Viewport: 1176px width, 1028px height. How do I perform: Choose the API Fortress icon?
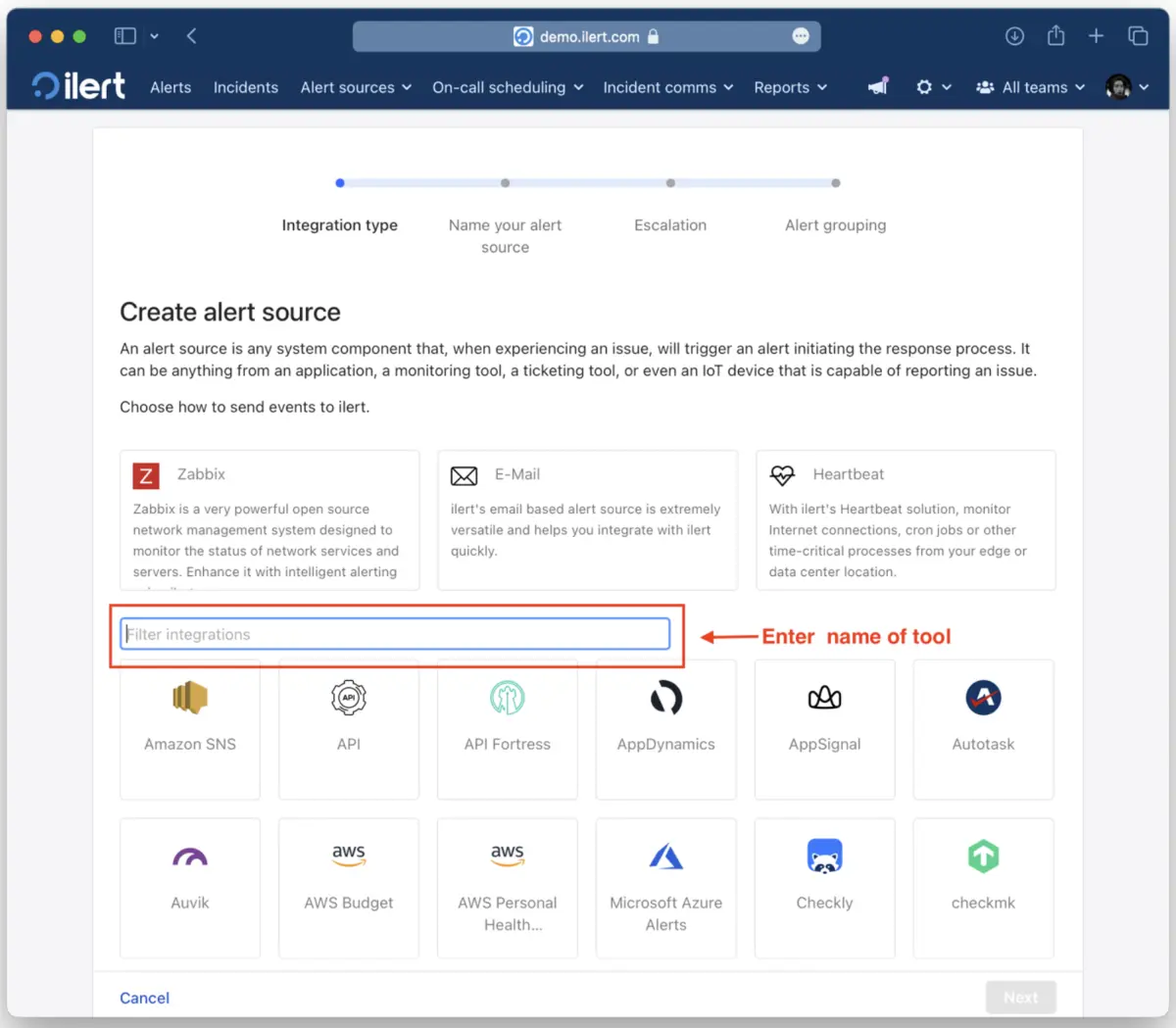508,698
